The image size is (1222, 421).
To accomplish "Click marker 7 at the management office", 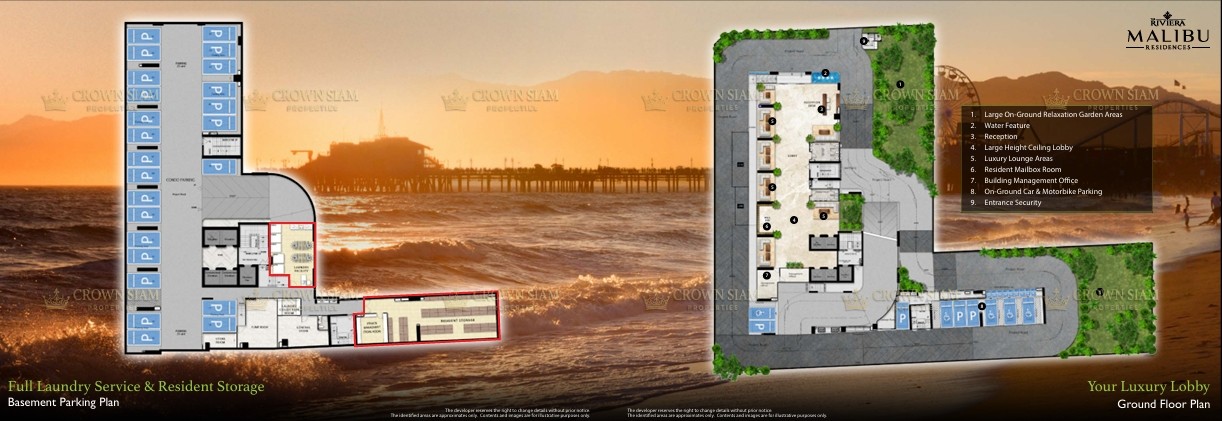I will (766, 275).
